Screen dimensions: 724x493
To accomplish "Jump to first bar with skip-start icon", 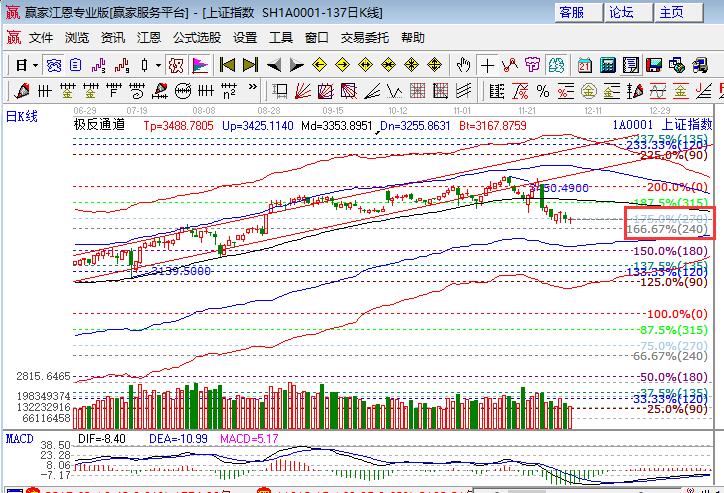I will click(227, 65).
